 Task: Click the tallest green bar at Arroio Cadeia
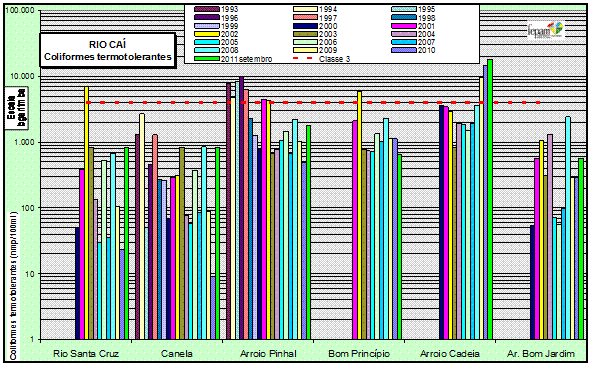click(x=490, y=199)
